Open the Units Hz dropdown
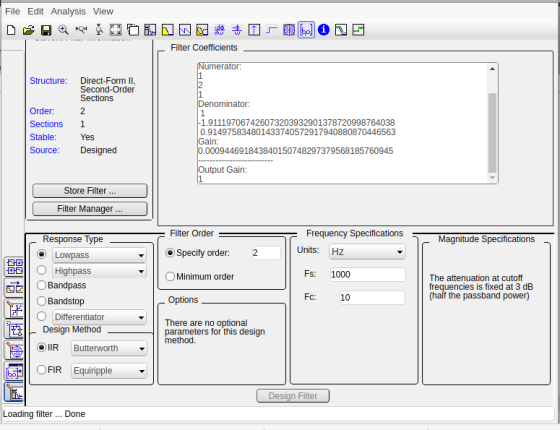 click(367, 252)
